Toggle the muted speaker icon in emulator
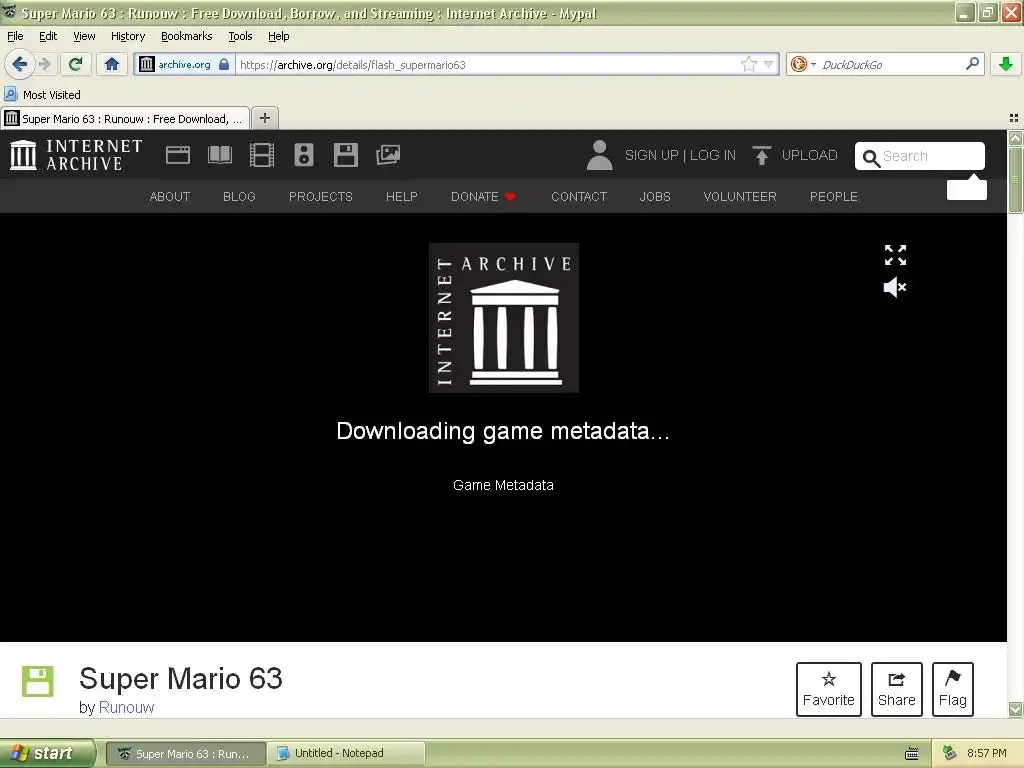1024x768 pixels. [895, 287]
